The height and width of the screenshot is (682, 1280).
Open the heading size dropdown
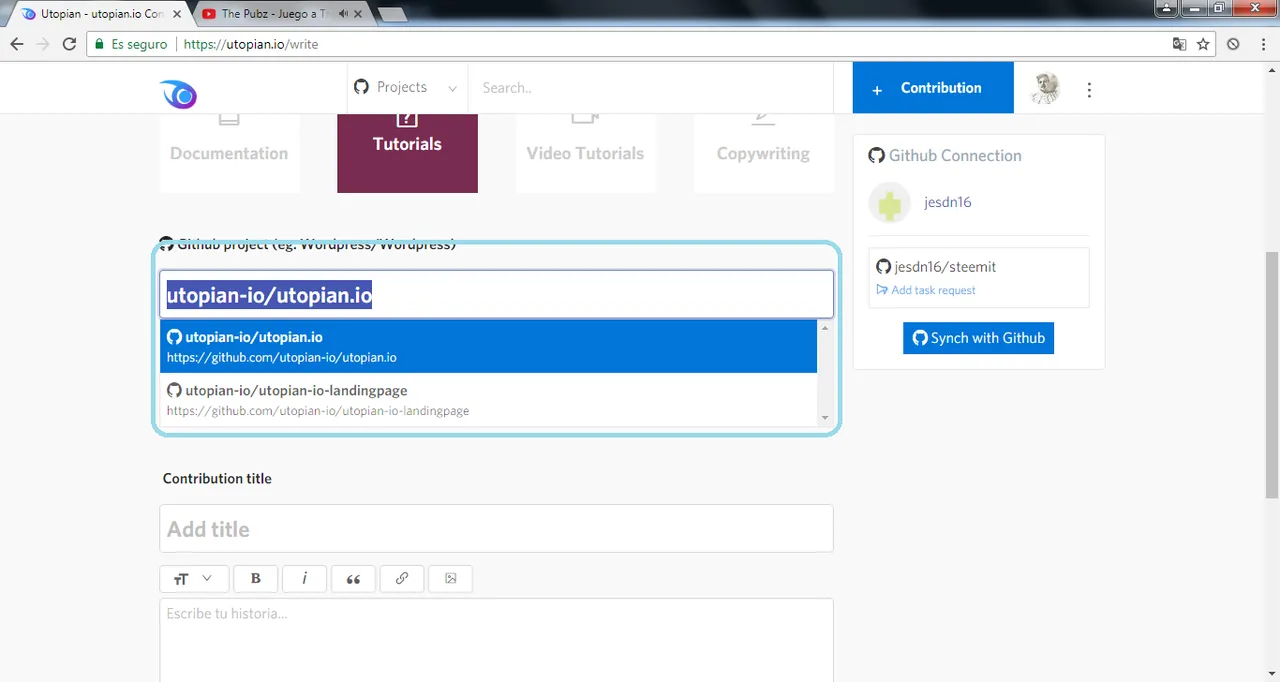(194, 578)
